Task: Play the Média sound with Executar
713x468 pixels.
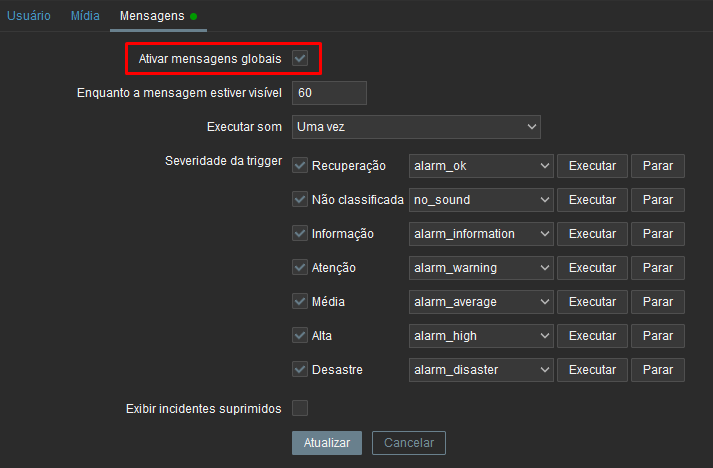Action: (x=592, y=302)
